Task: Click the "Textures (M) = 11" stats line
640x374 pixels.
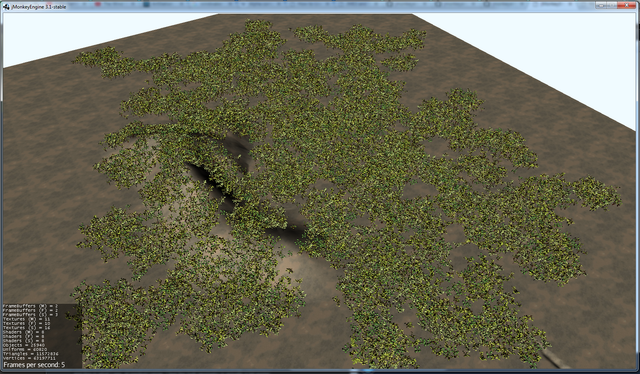Action: pyautogui.click(x=27, y=319)
